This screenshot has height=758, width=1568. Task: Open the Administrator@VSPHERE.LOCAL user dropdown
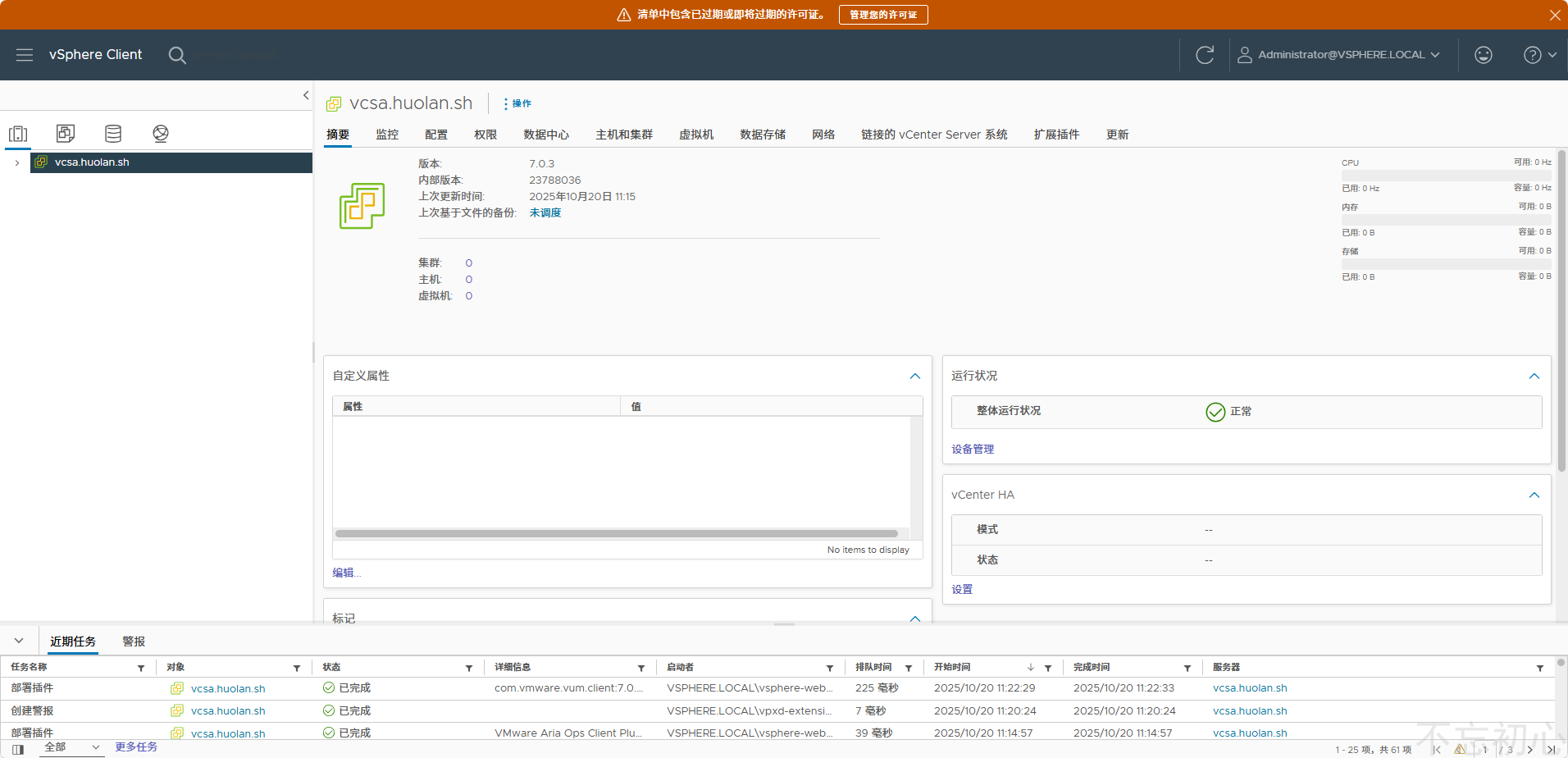pos(1338,55)
